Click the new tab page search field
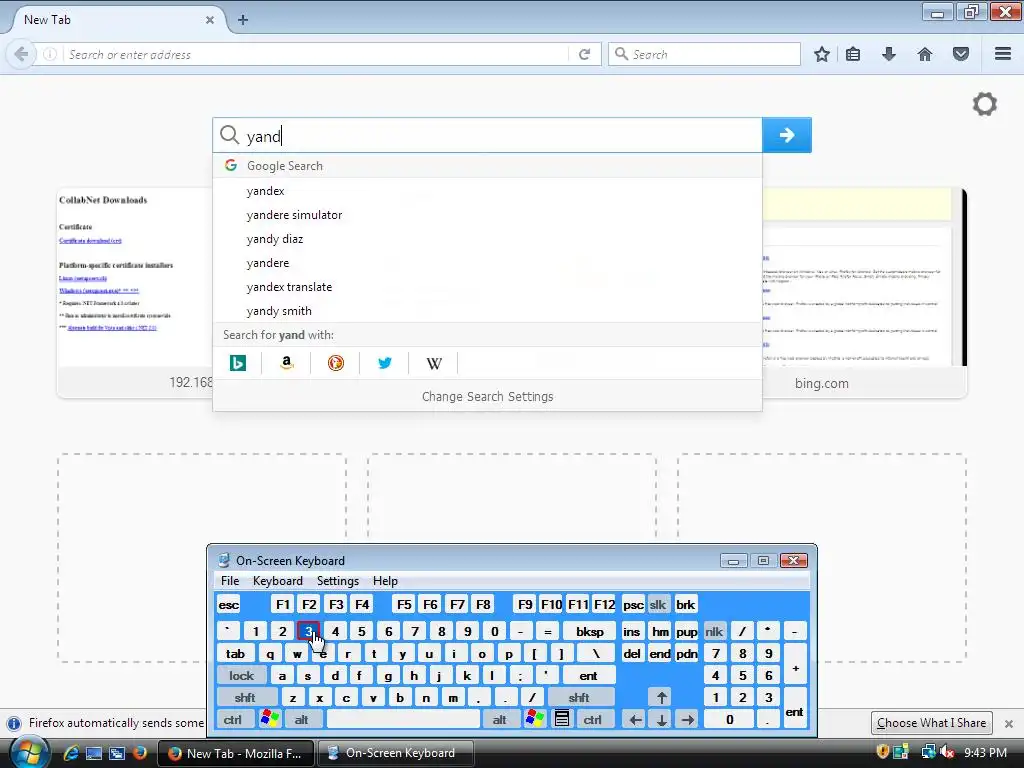The width and height of the screenshot is (1024, 768). (x=487, y=135)
